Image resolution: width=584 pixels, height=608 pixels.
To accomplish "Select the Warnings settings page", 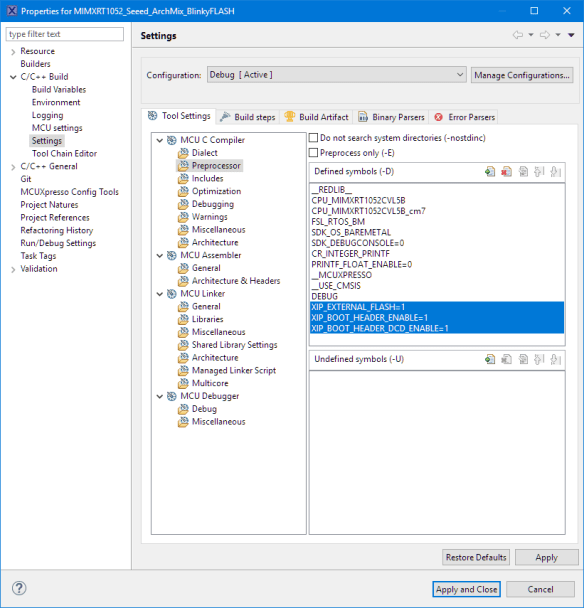I will point(209,217).
